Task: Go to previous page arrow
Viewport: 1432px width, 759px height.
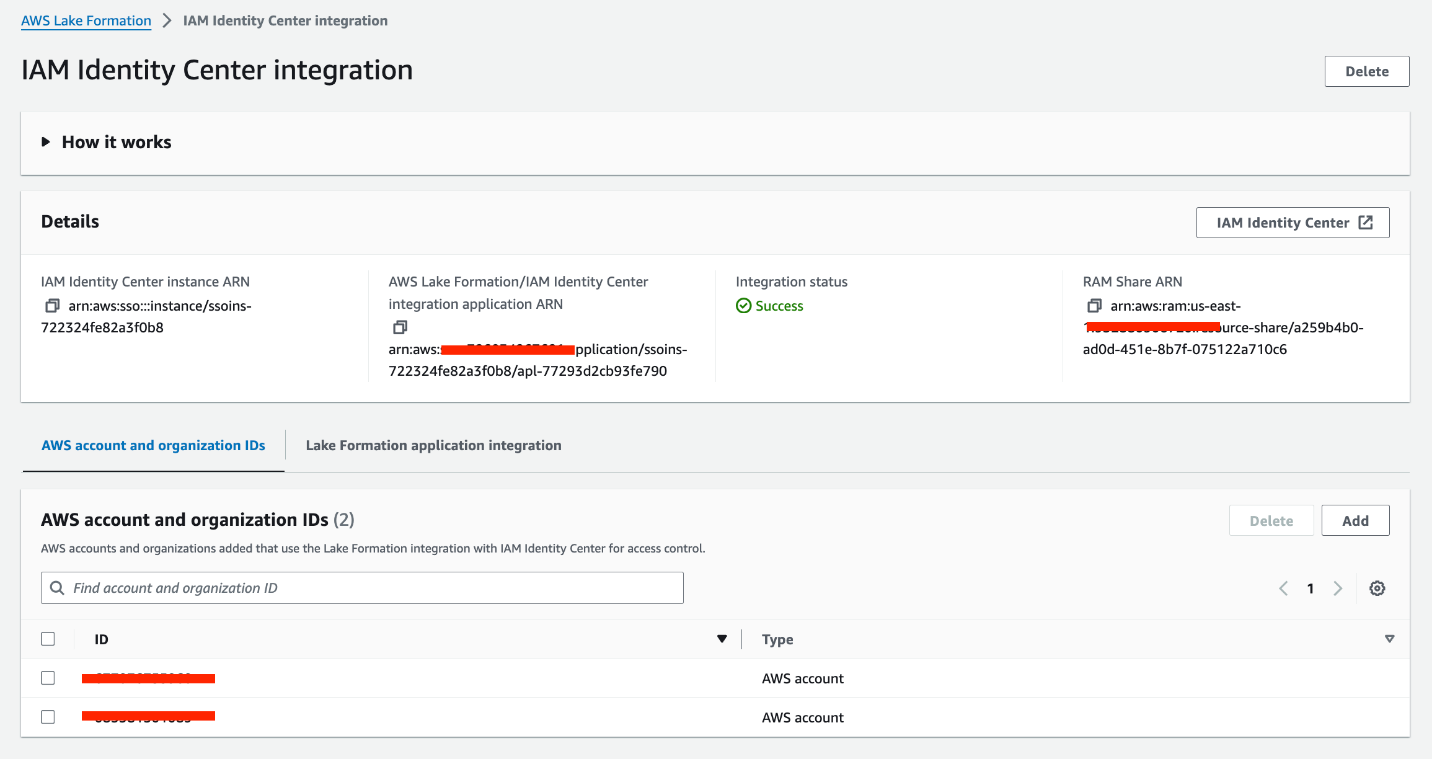Action: point(1283,588)
